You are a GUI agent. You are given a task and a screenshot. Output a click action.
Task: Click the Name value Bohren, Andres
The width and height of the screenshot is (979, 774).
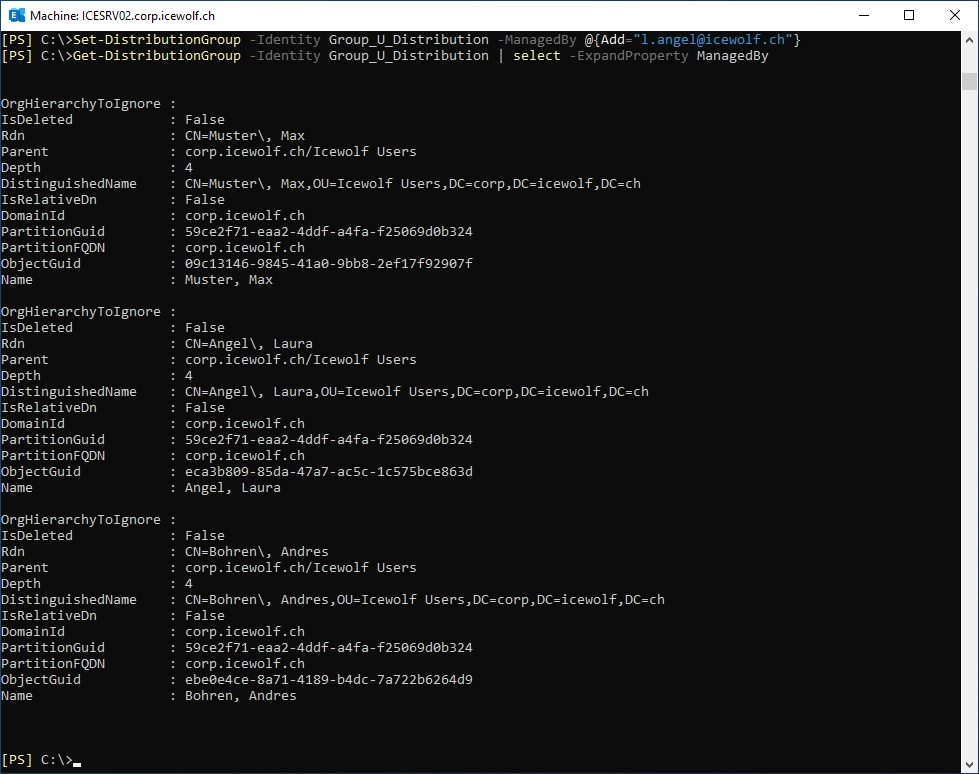point(240,696)
